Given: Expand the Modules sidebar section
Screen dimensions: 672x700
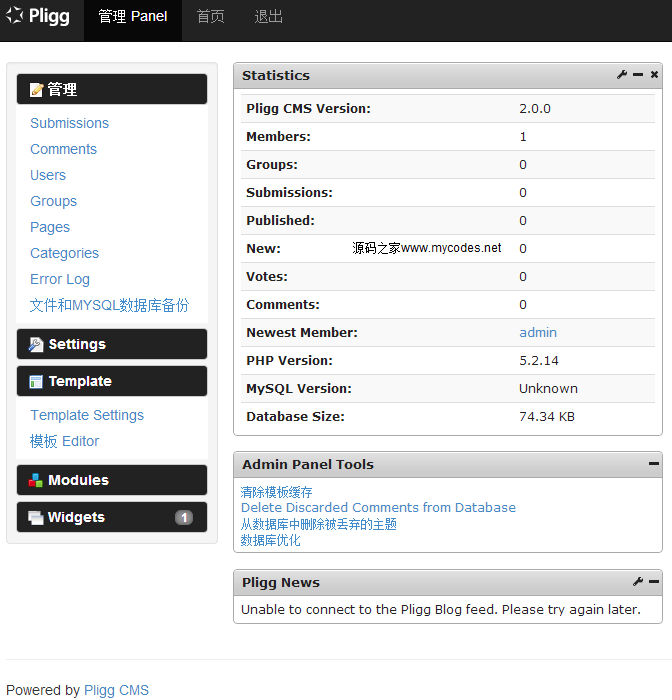Looking at the screenshot, I should coord(112,480).
